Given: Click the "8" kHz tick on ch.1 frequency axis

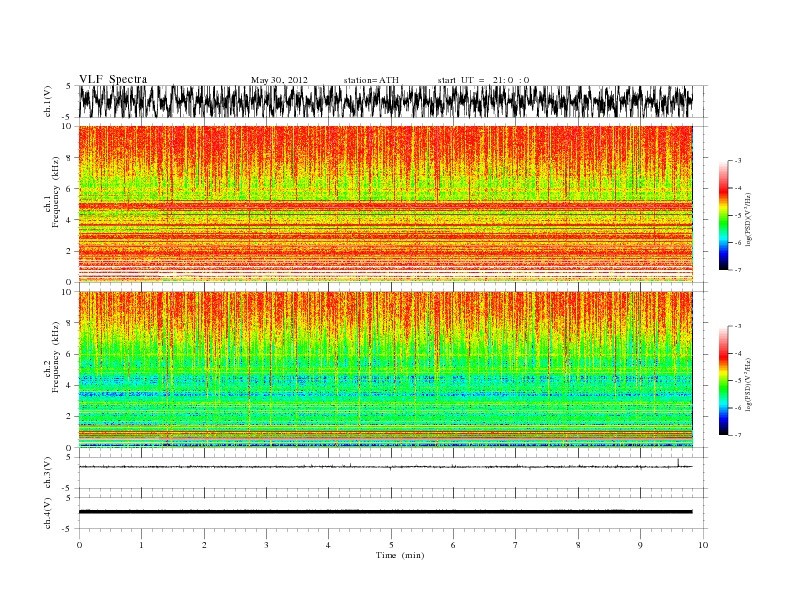Looking at the screenshot, I should click(70, 158).
